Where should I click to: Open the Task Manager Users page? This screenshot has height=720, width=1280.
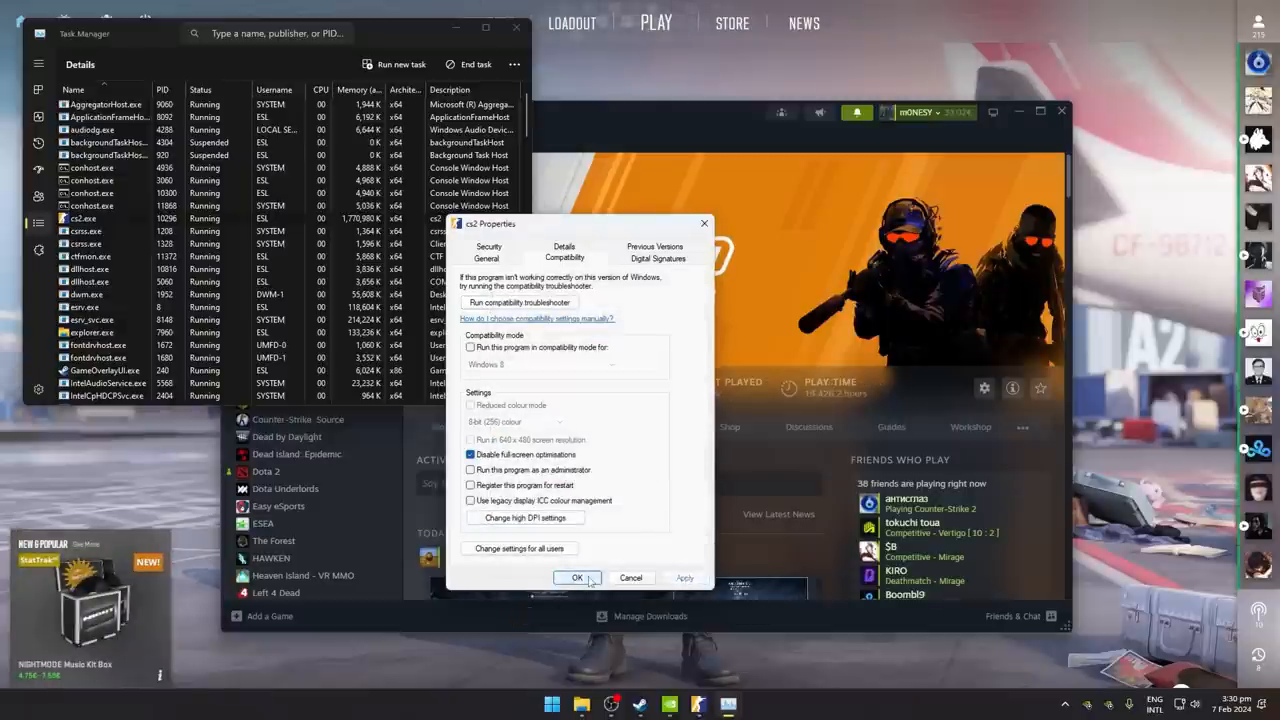[38, 196]
